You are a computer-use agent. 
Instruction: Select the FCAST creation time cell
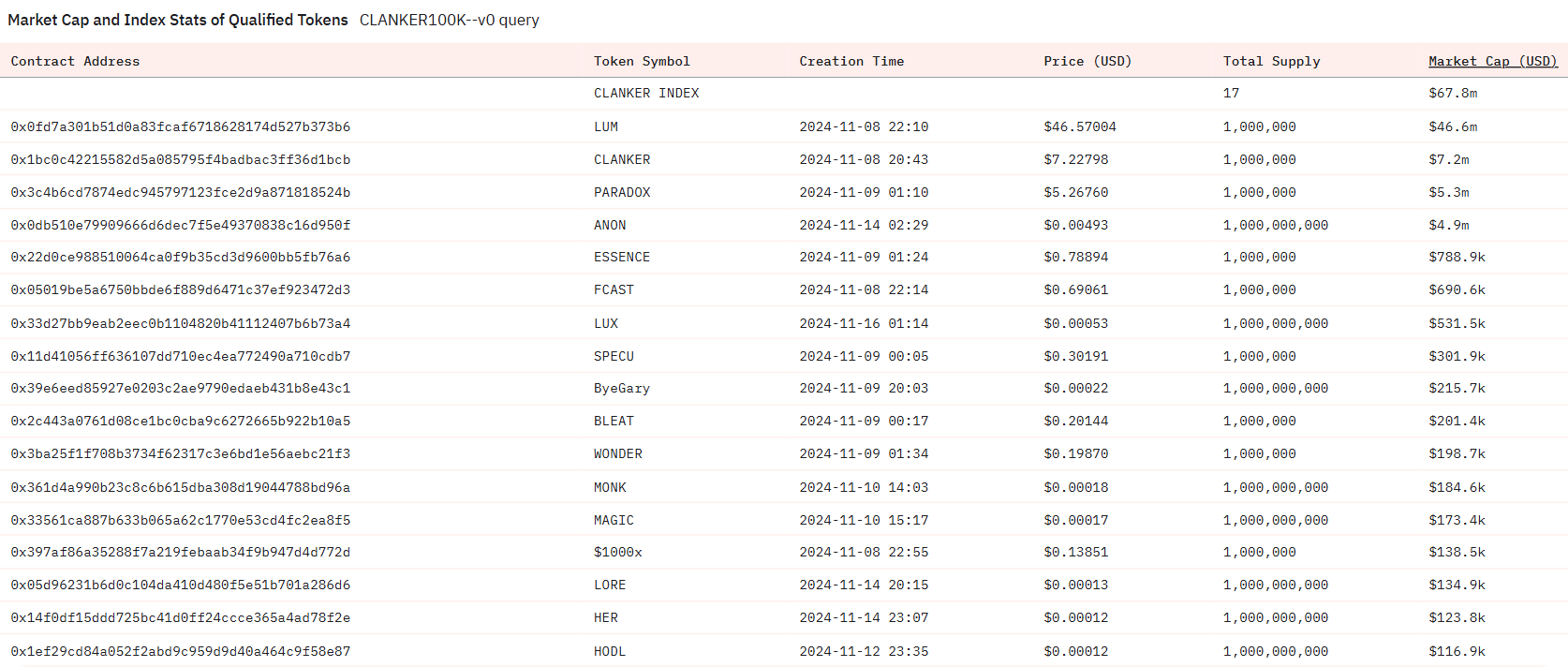pyautogui.click(x=864, y=289)
